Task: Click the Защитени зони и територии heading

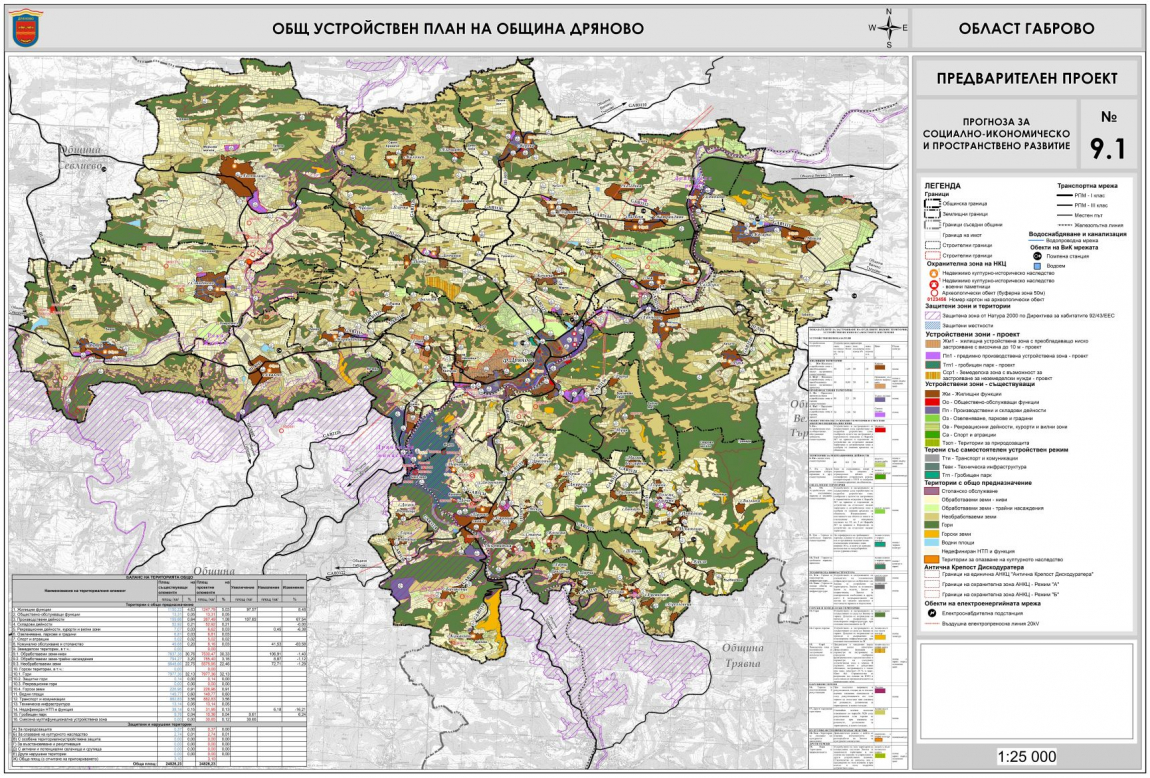Action: [x=968, y=307]
